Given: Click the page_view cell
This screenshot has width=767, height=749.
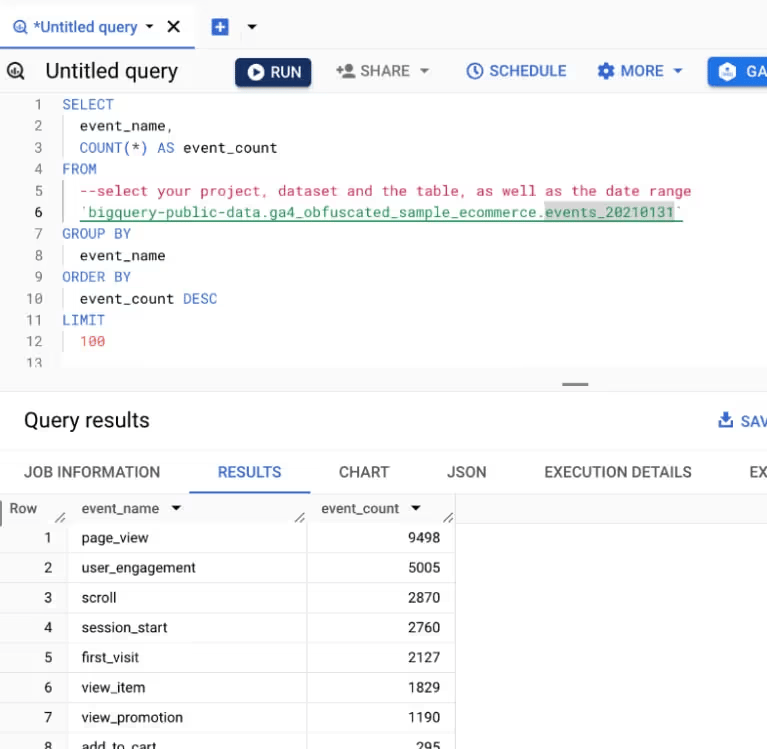Looking at the screenshot, I should pyautogui.click(x=188, y=538).
